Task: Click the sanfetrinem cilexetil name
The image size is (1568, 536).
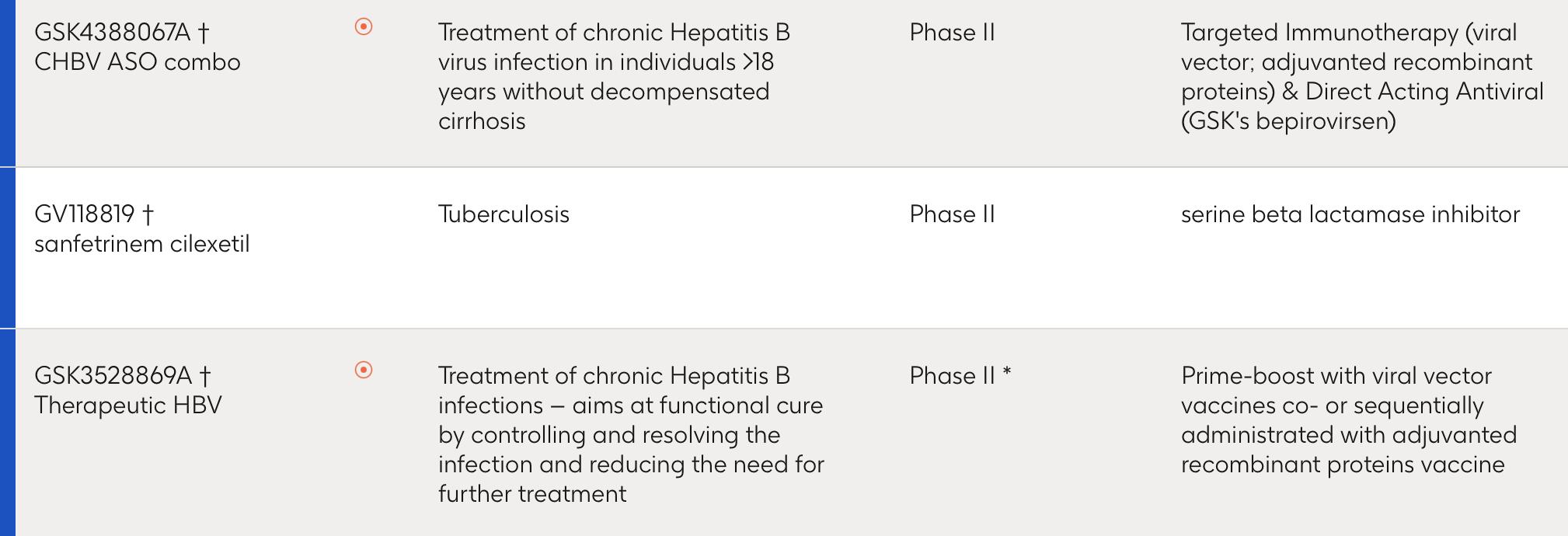Action: [142, 244]
